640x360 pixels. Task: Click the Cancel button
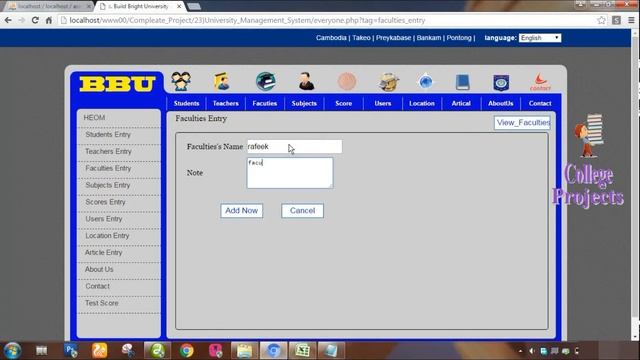[302, 211]
